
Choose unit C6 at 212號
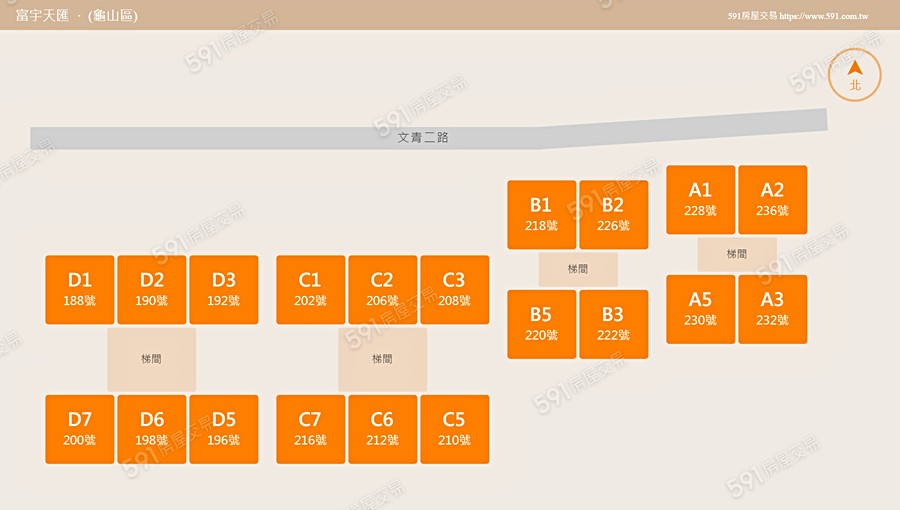382,429
